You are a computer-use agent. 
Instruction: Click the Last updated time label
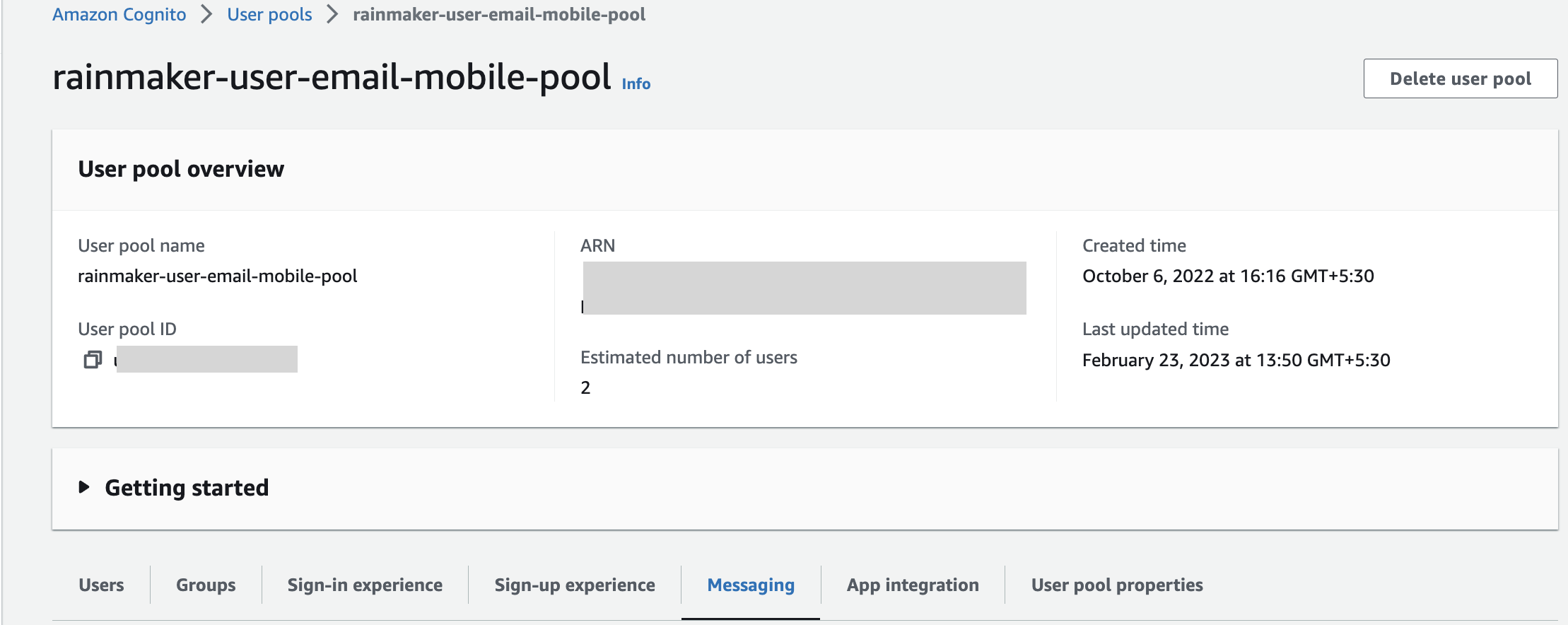1155,329
